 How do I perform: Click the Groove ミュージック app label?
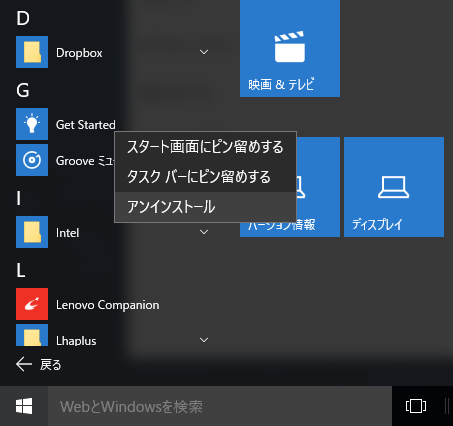tap(85, 161)
